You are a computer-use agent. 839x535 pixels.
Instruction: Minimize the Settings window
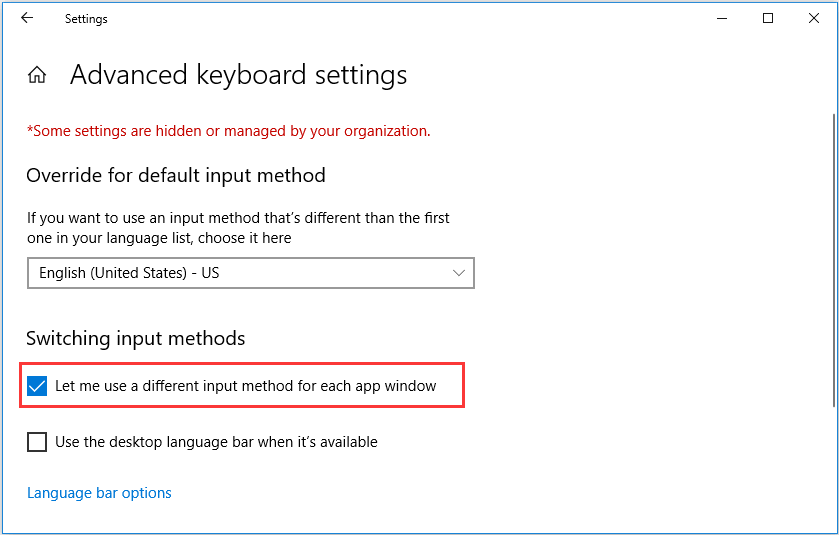pos(722,19)
